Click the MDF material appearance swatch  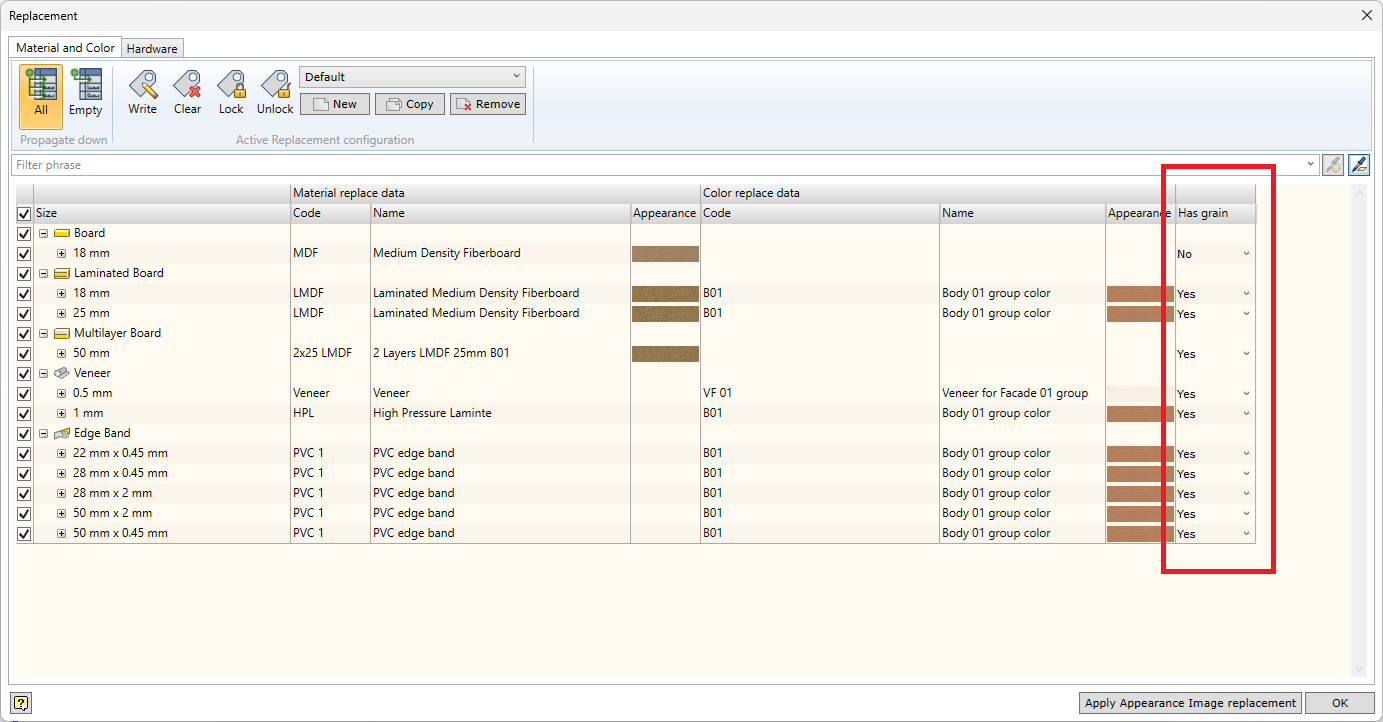tap(665, 254)
